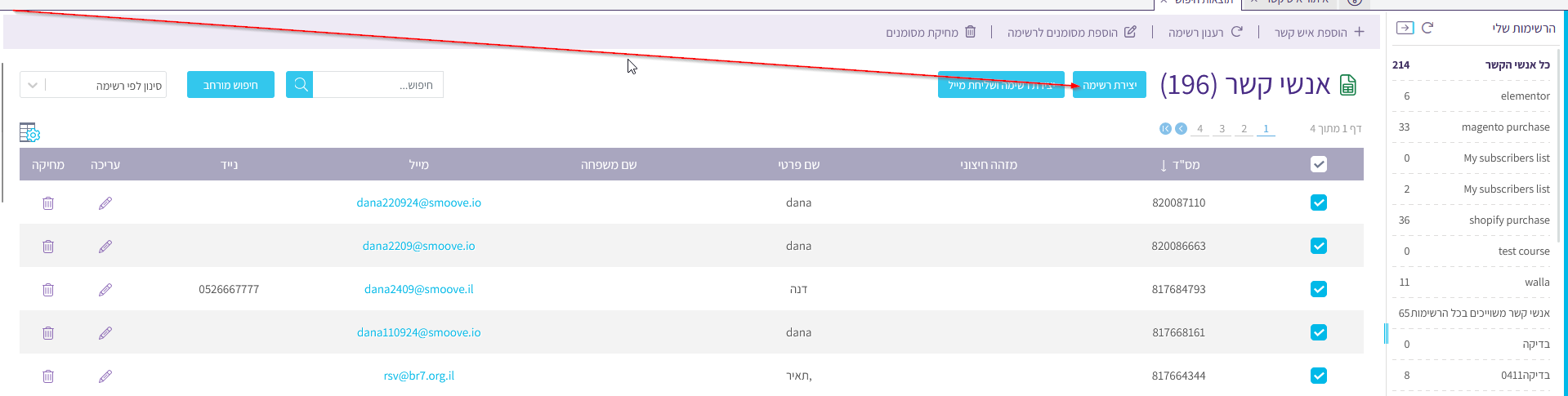
Task: Delete the dana220924@smoove.io contact row
Action: click(x=48, y=203)
